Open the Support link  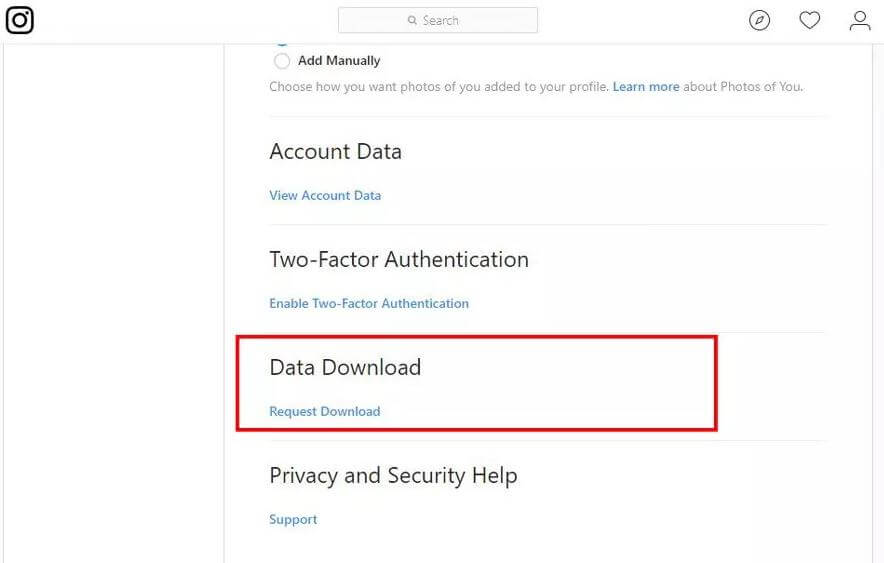(293, 519)
